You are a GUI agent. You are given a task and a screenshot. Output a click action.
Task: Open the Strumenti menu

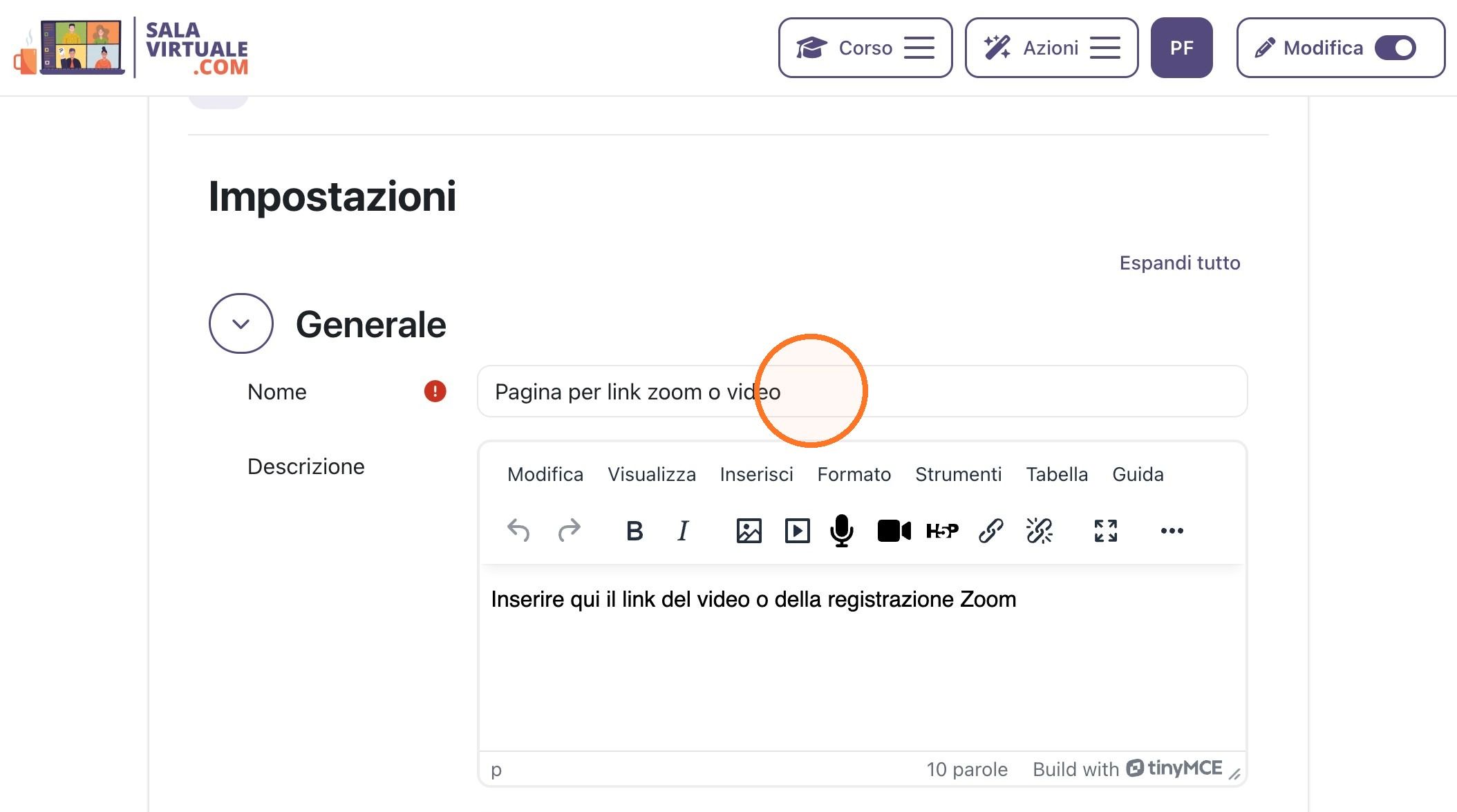958,474
